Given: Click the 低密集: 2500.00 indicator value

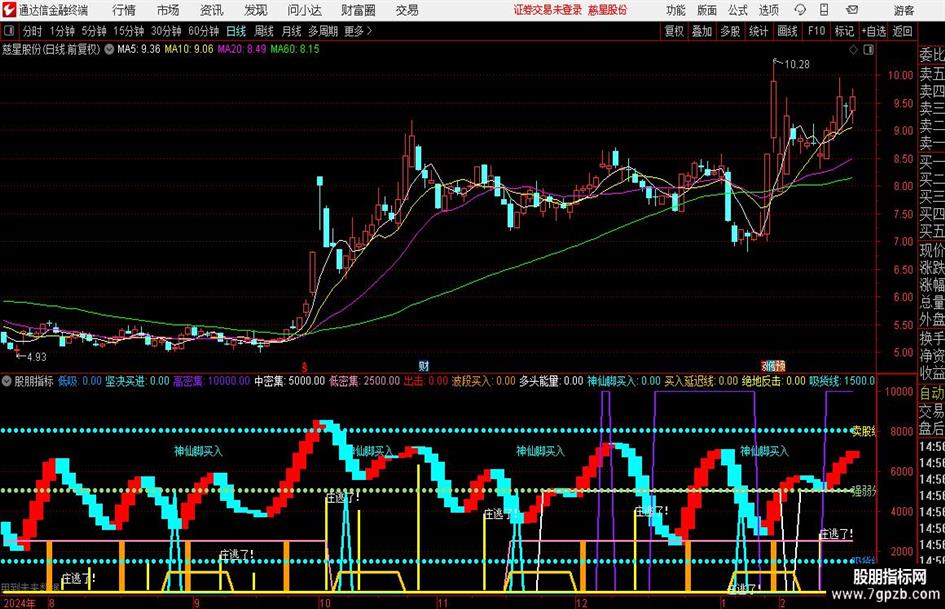Looking at the screenshot, I should click(364, 381).
